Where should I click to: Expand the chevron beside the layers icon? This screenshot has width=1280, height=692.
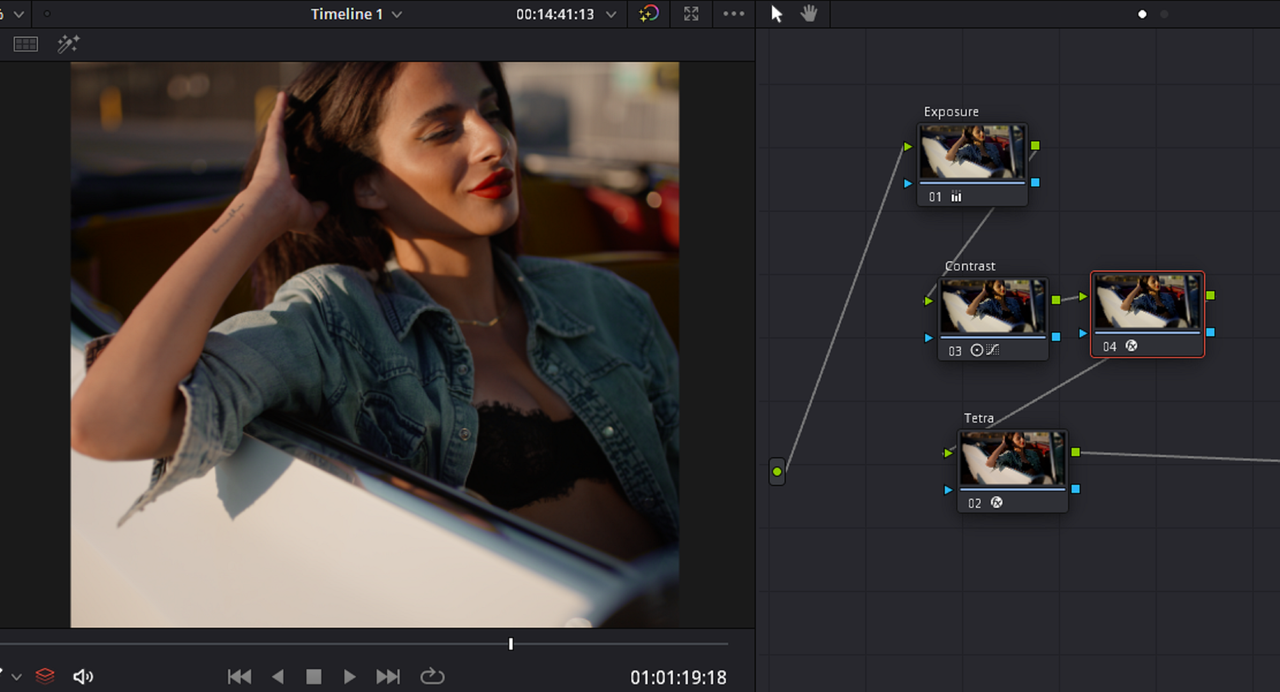coord(17,678)
